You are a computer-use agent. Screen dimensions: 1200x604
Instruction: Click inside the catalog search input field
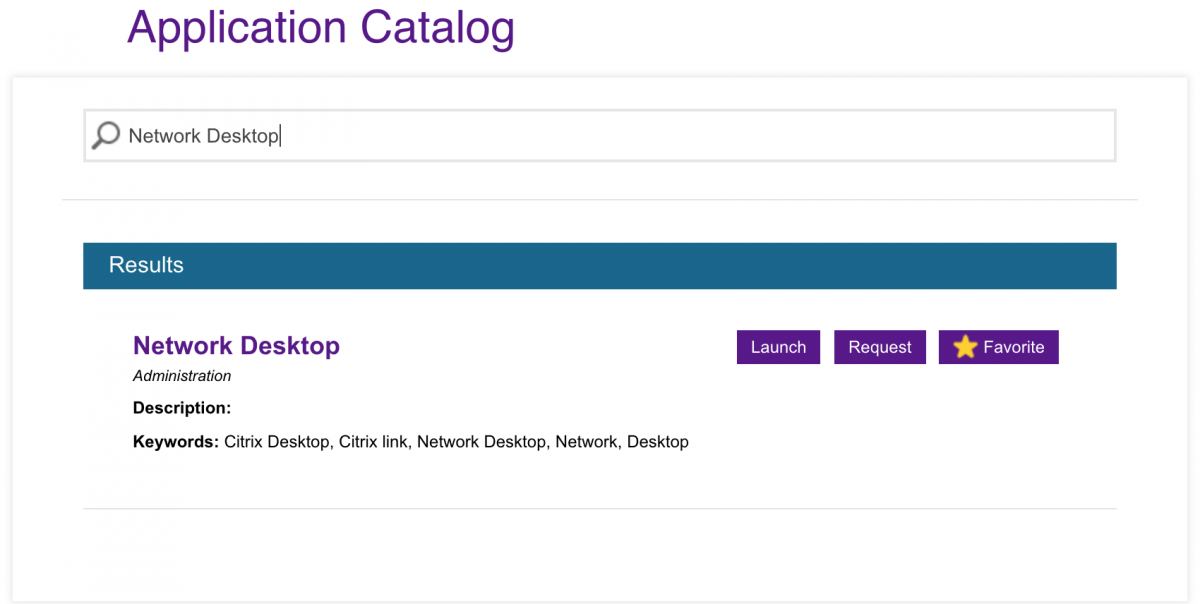pos(600,135)
